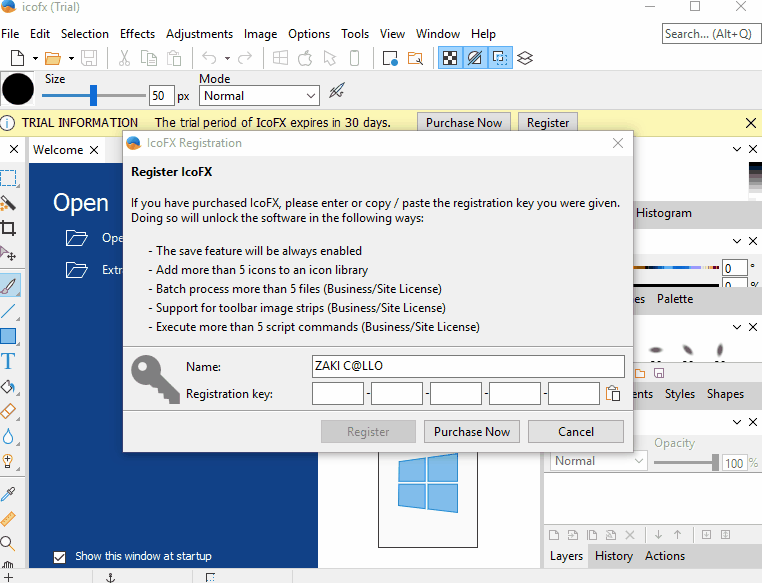Click the Undo arrow icon
Screen dimensions: 762x583
pos(209,58)
